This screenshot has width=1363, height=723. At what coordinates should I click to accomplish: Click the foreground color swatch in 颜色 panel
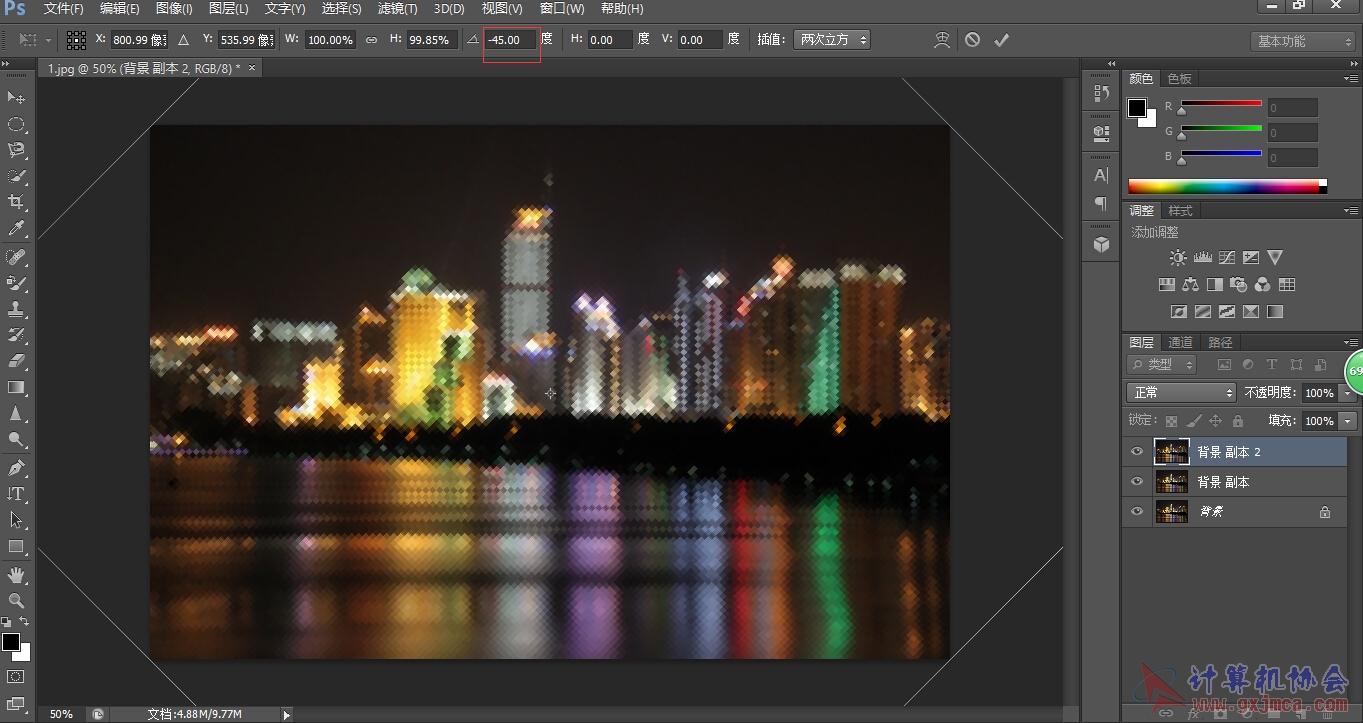1137,107
